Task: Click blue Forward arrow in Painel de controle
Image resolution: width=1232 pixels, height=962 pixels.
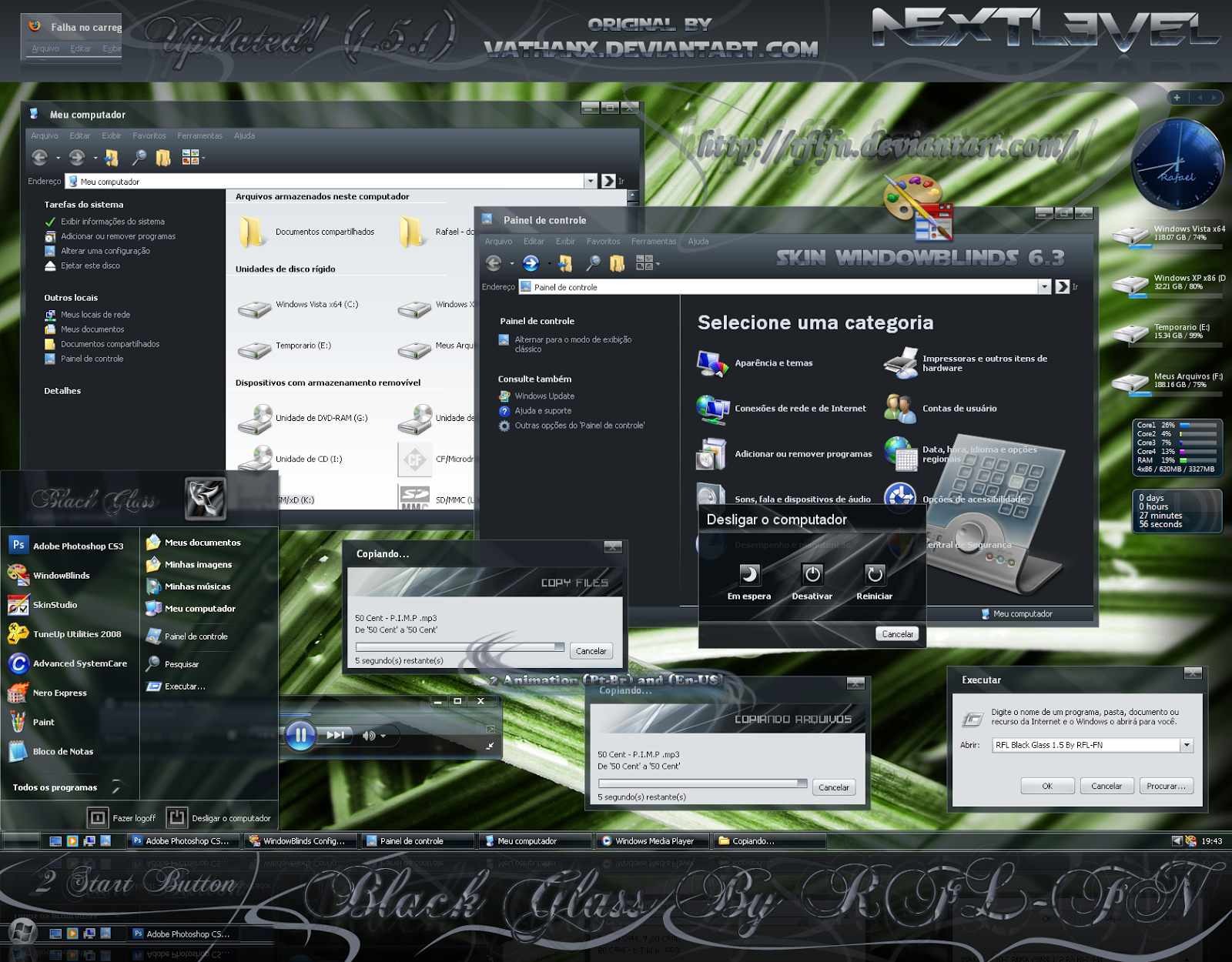Action: tap(531, 263)
